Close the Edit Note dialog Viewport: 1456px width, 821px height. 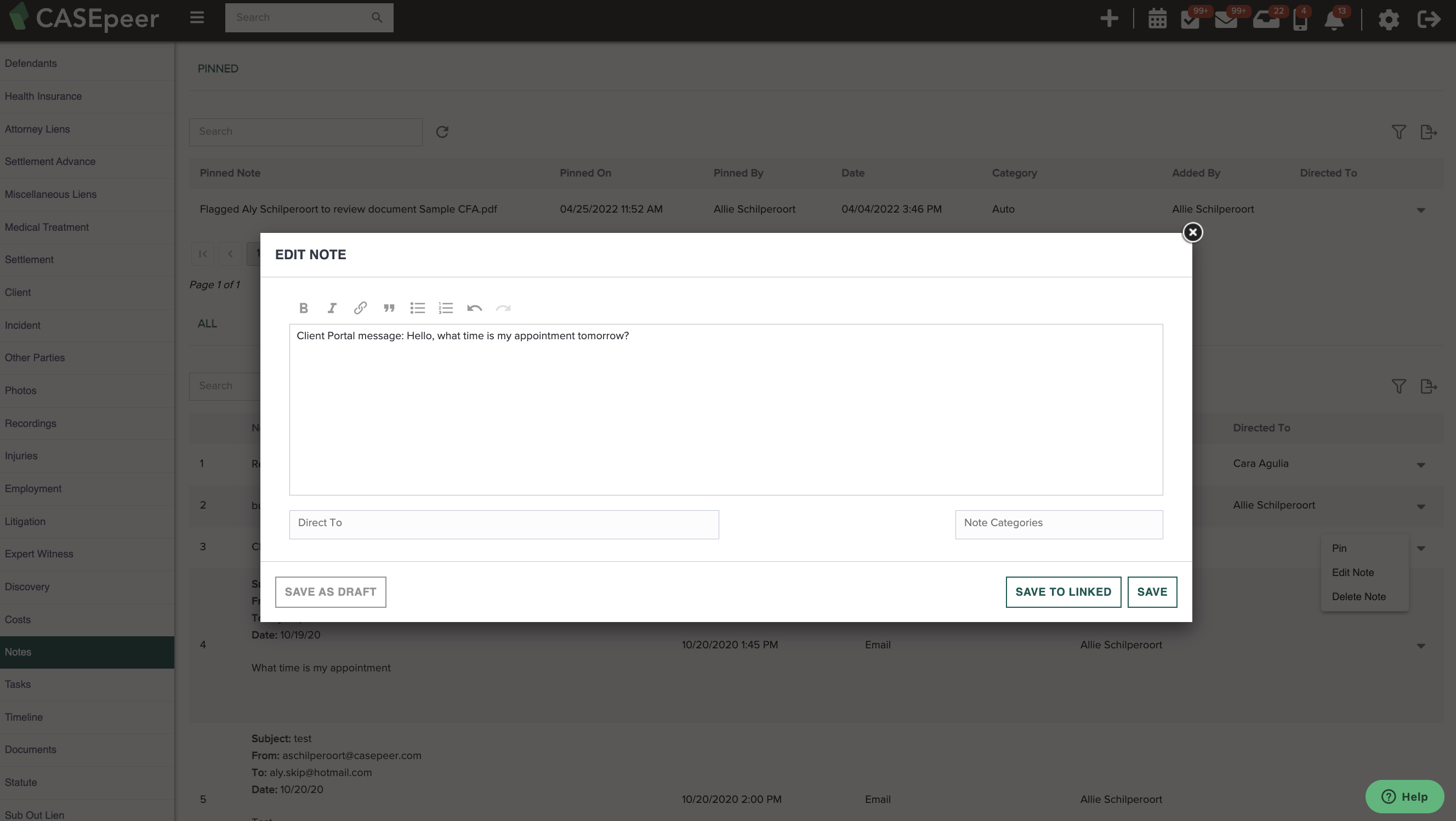[1193, 232]
